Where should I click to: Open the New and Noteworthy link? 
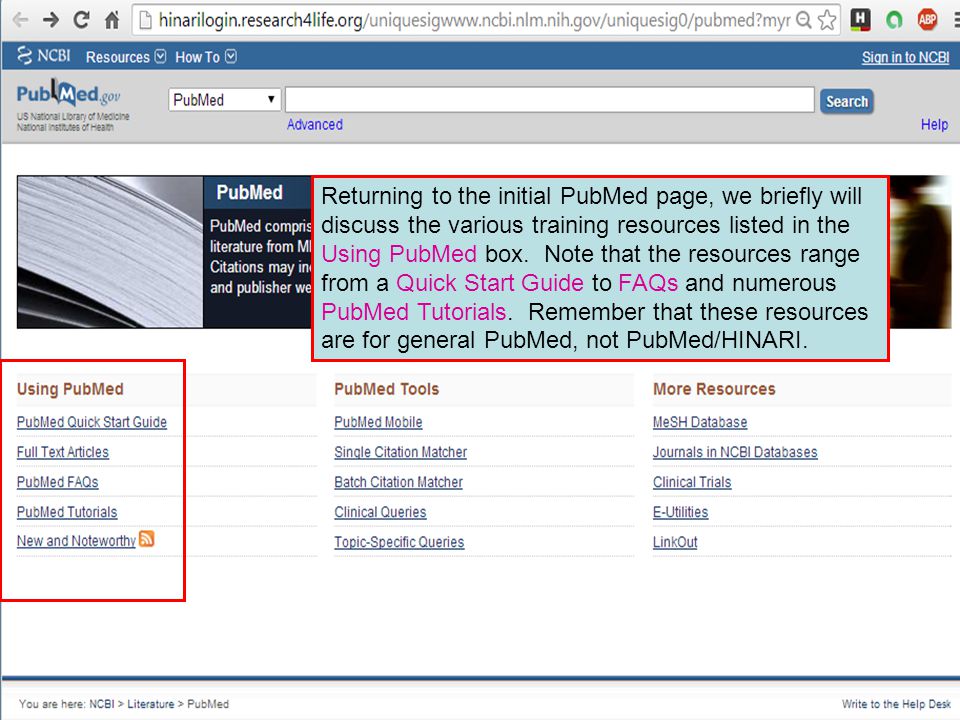(76, 541)
